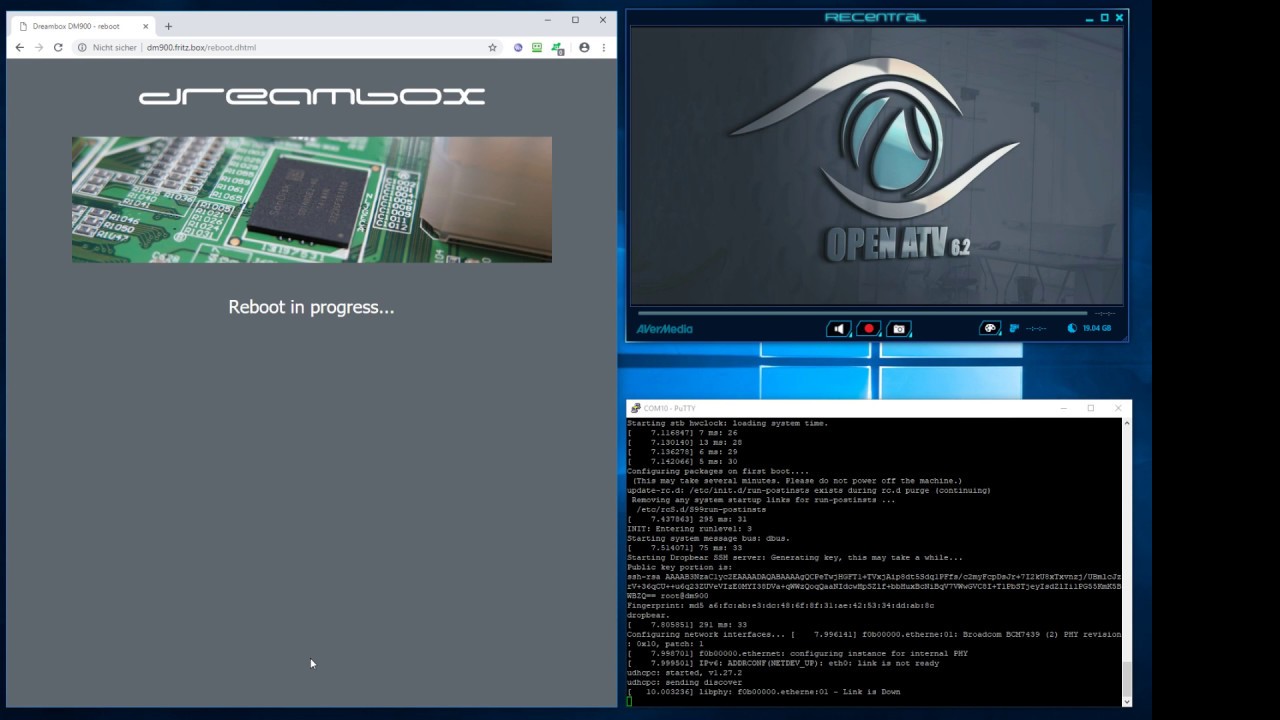The image size is (1280, 720).
Task: Click 'Public key portion is:' line
Action: click(x=679, y=567)
